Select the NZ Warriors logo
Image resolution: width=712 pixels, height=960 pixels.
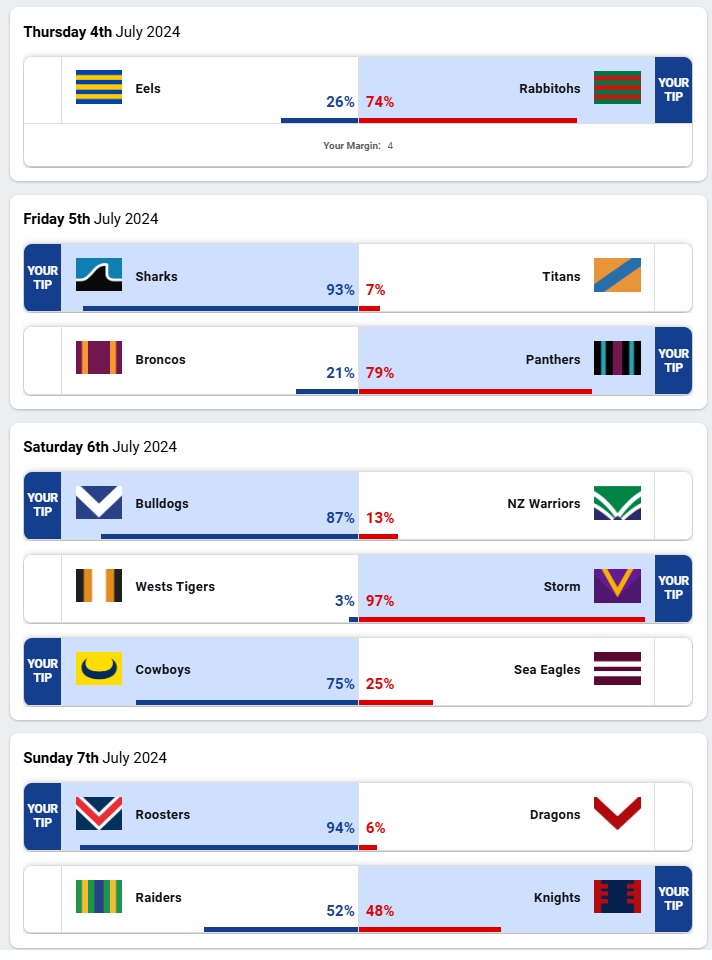point(617,503)
